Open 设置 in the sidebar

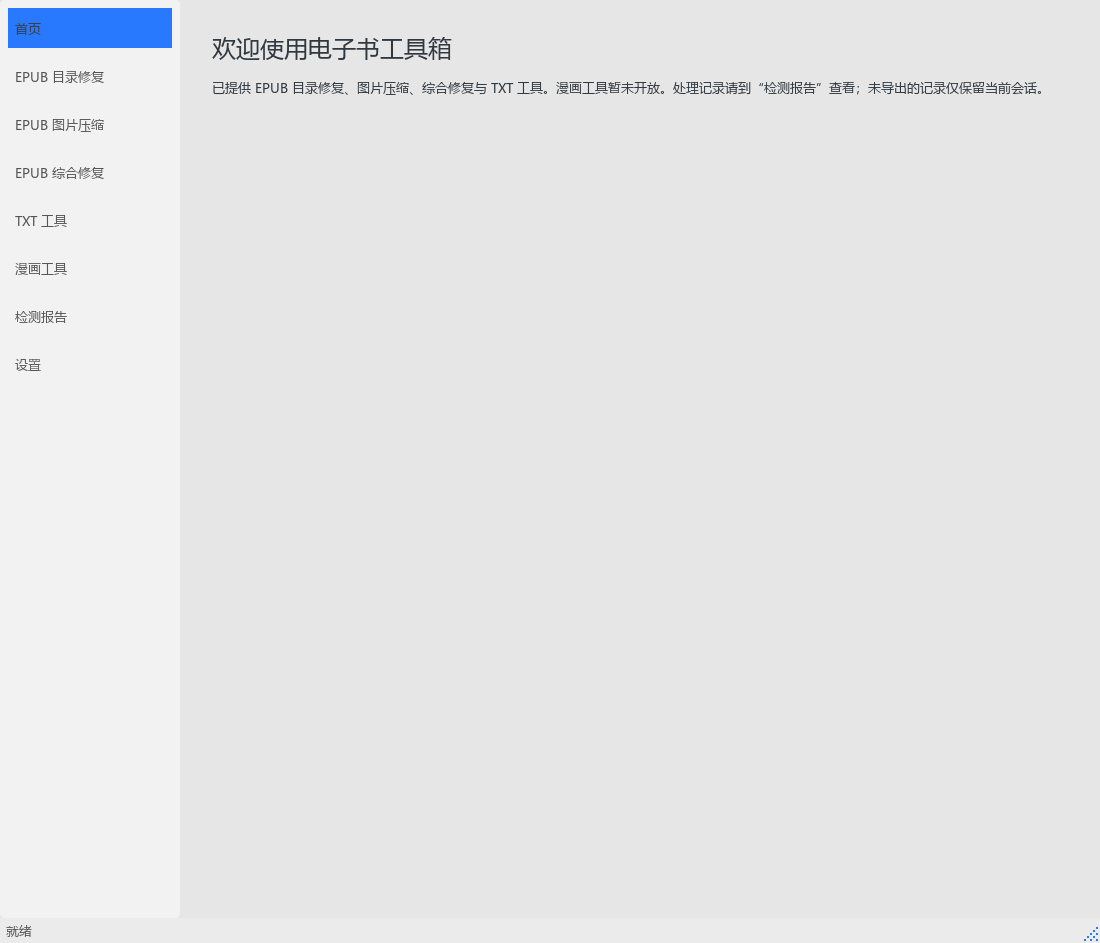tap(90, 365)
